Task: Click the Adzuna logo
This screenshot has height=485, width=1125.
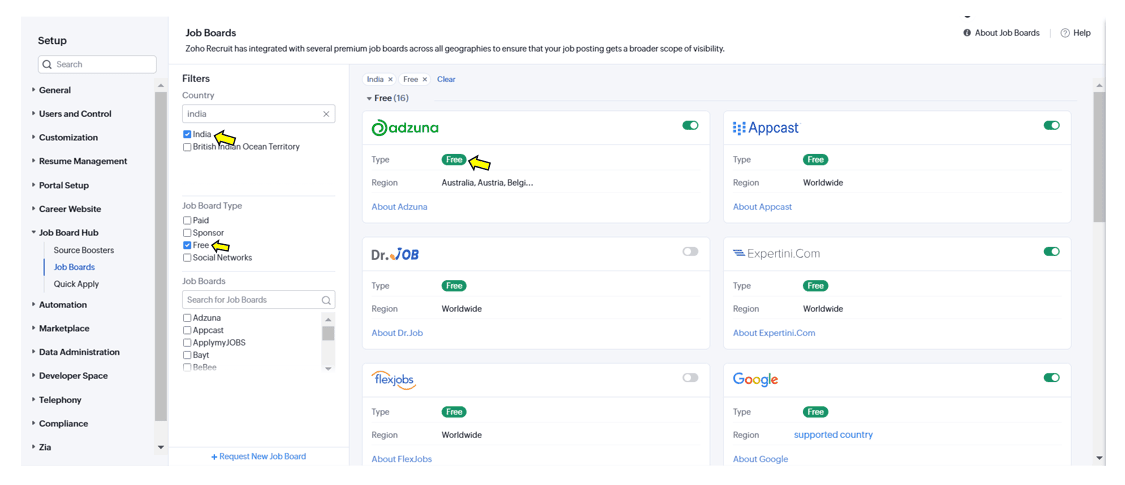Action: click(405, 128)
